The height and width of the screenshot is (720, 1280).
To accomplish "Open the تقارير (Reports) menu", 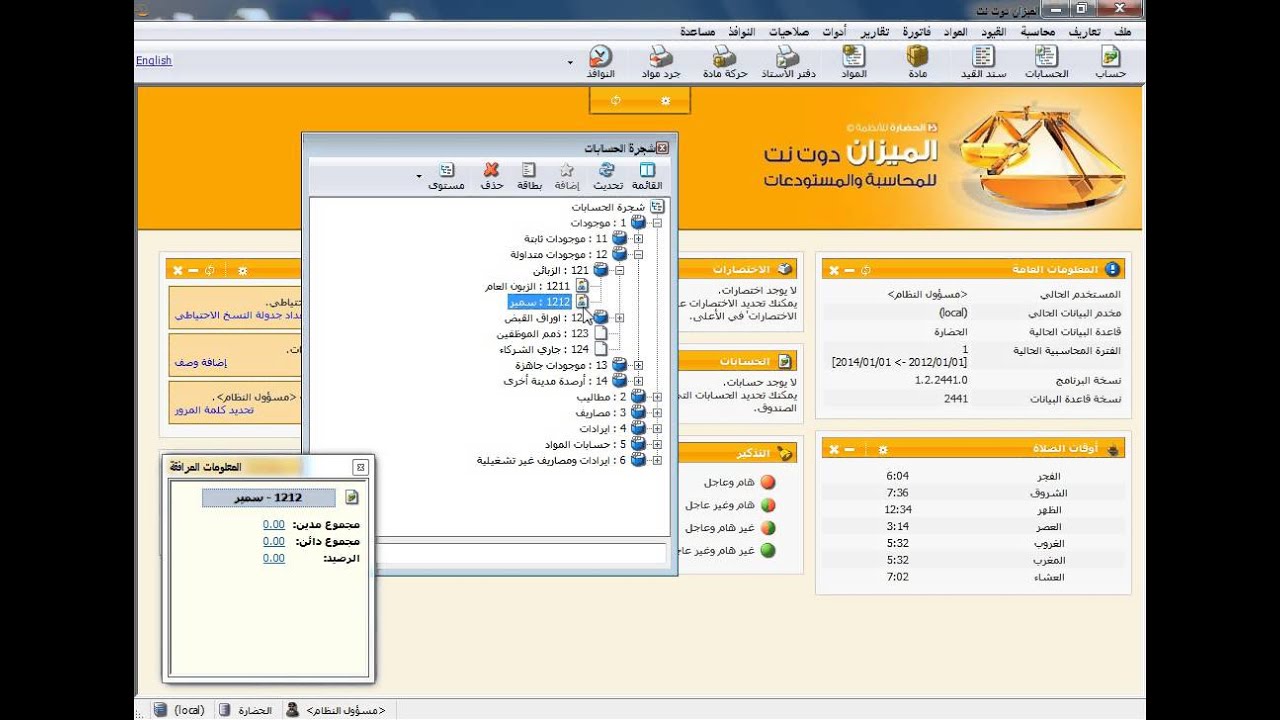I will 874,32.
